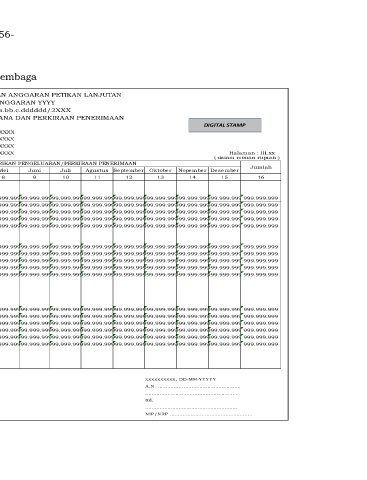
Task: Select the ANGGARAN PETIKAN LANJUTAN title line
Action: click(x=60, y=95)
